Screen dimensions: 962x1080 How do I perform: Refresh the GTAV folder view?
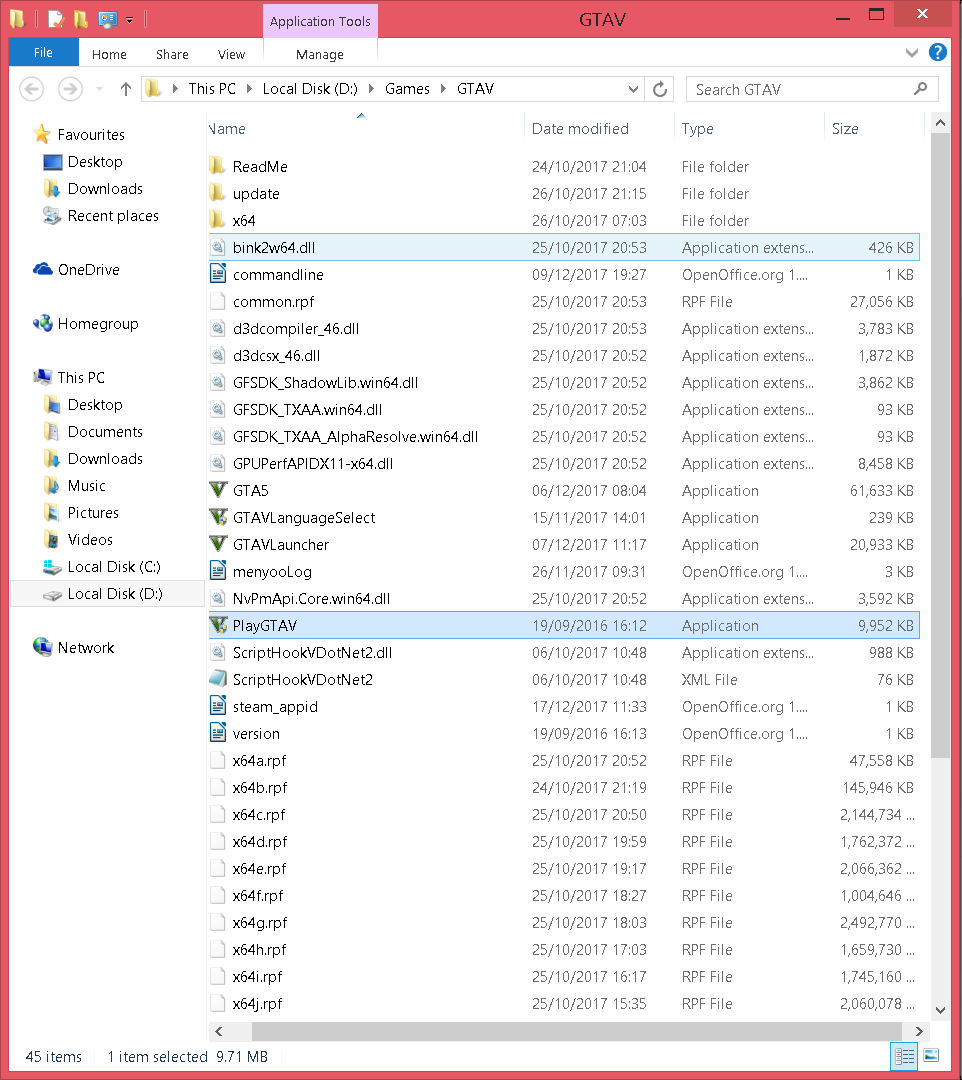pyautogui.click(x=660, y=89)
